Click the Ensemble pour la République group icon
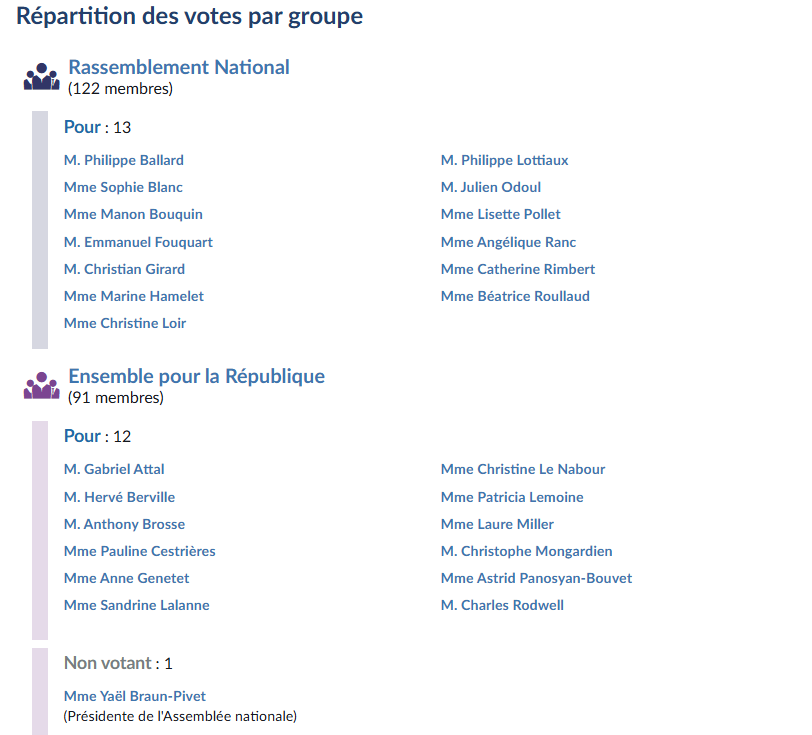Viewport: 812px width, 735px height. coord(41,385)
